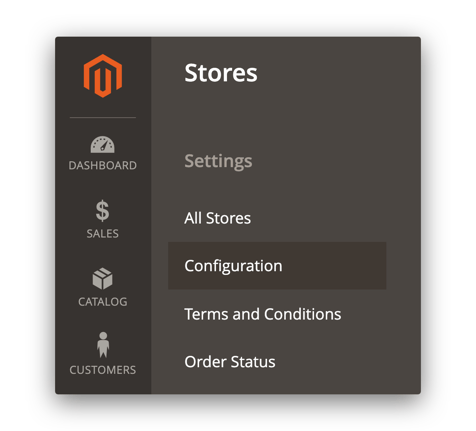Image resolution: width=476 pixels, height=431 pixels.
Task: Click the divider line below Magento logo
Action: tap(103, 117)
